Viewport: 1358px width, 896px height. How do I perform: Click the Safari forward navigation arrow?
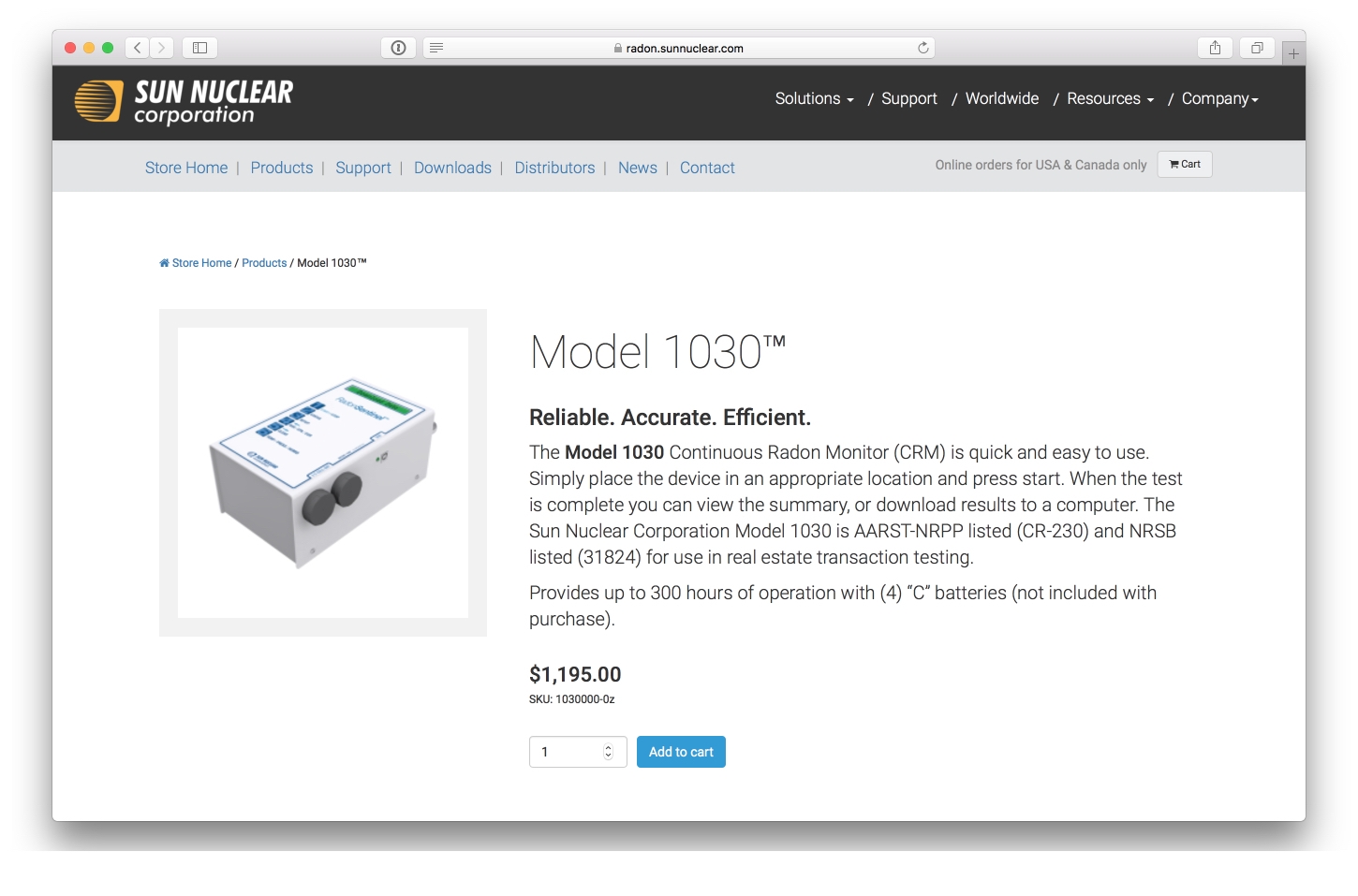162,48
